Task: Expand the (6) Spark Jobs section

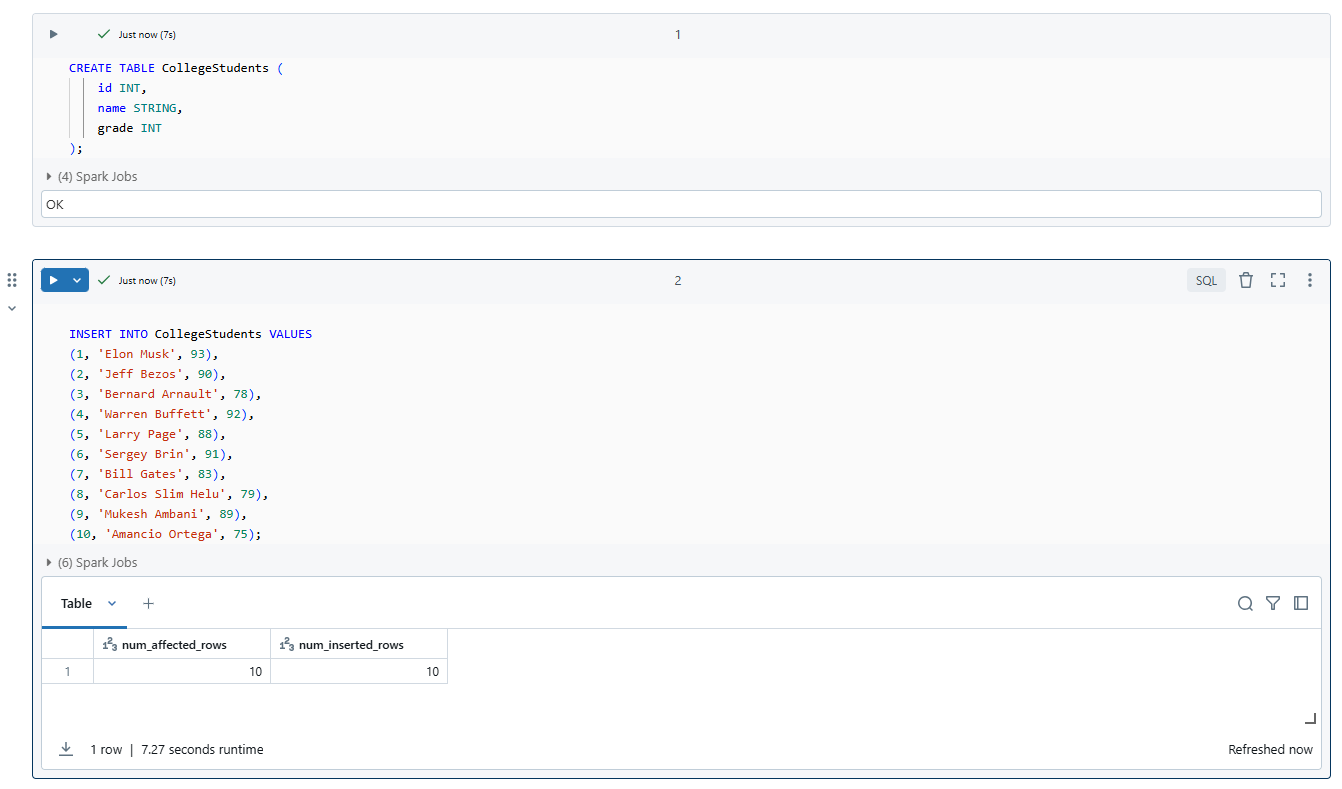Action: 93,562
